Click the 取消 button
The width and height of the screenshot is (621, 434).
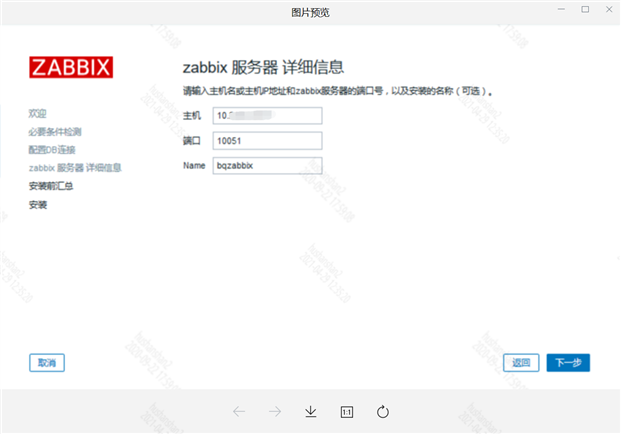[x=47, y=363]
